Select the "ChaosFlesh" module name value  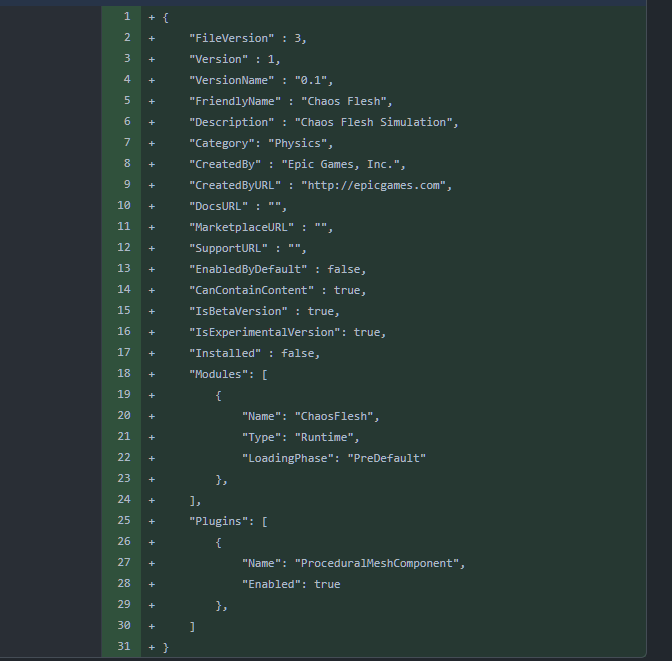click(334, 416)
